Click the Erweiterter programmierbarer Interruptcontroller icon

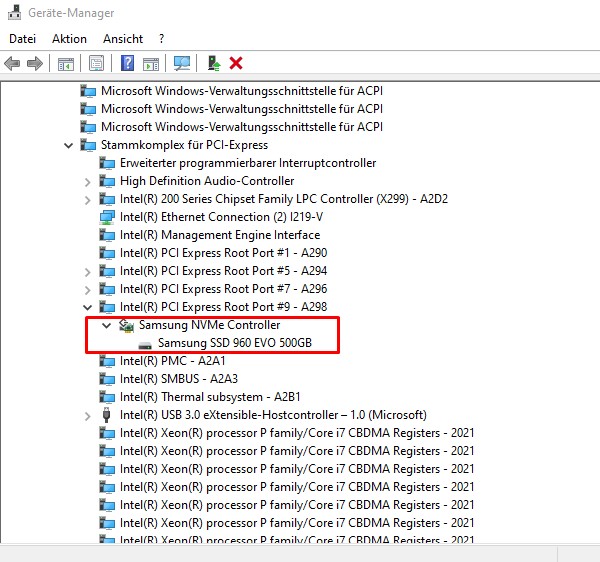coord(107,163)
